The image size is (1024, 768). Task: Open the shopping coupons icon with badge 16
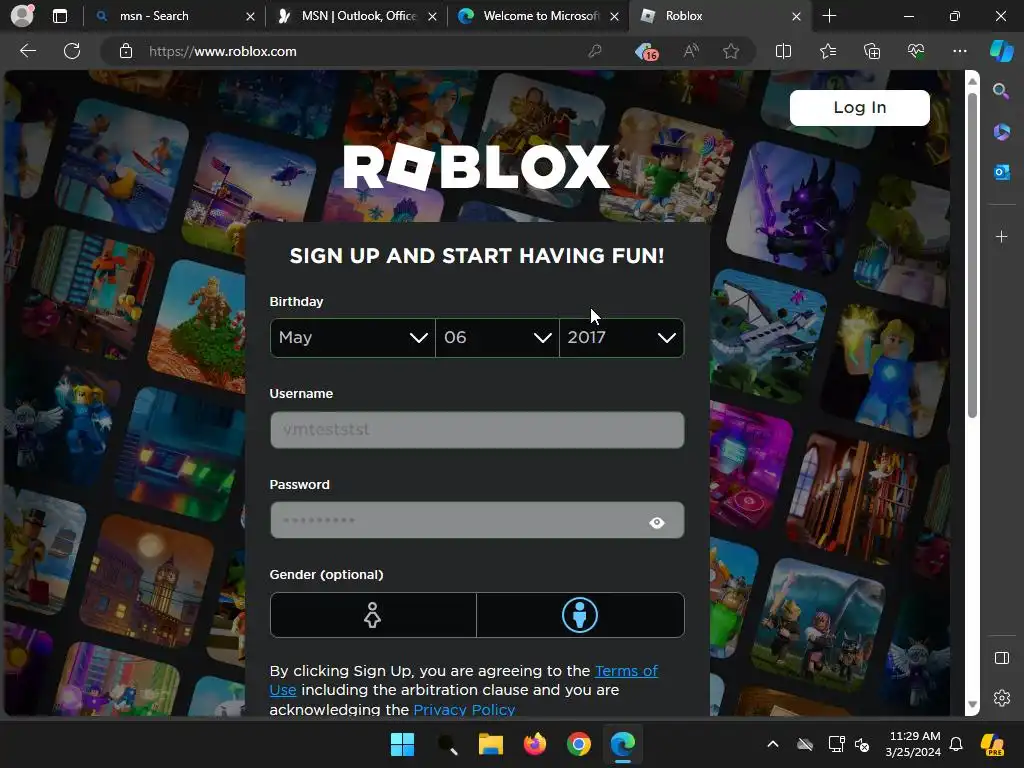(x=647, y=52)
